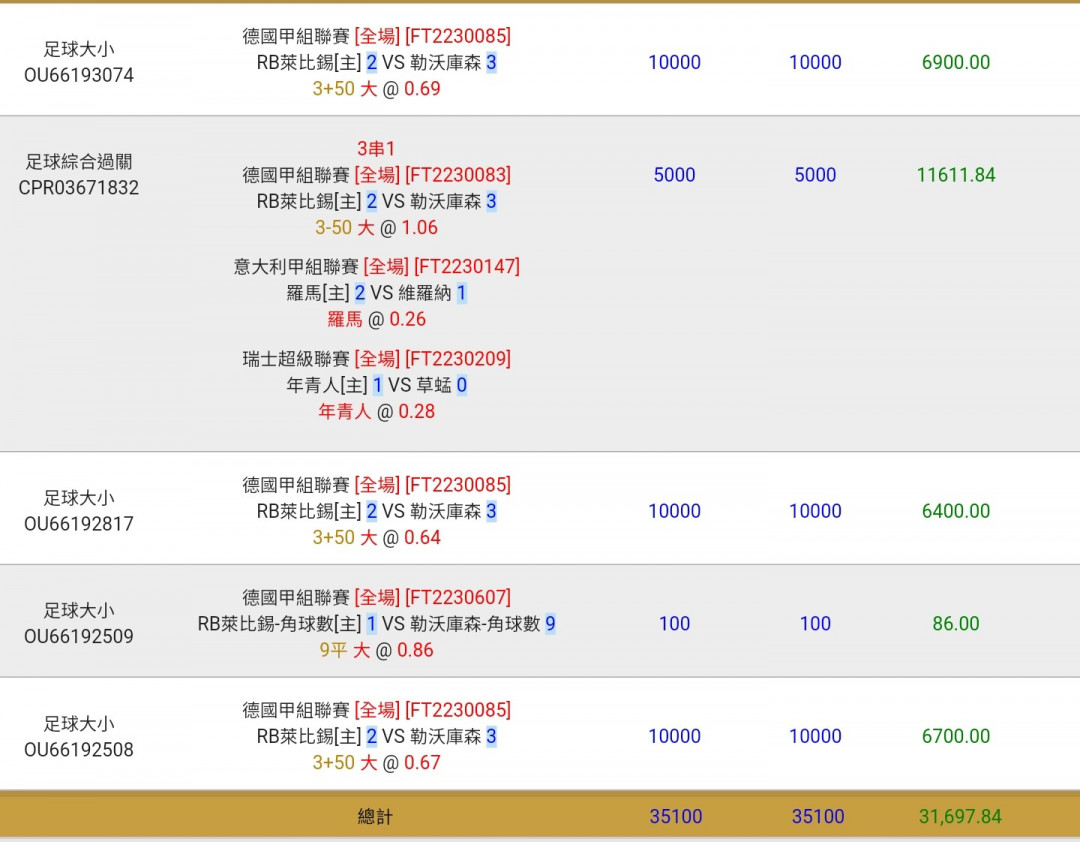
Task: Click the 6400.00 result amount
Action: pos(955,511)
